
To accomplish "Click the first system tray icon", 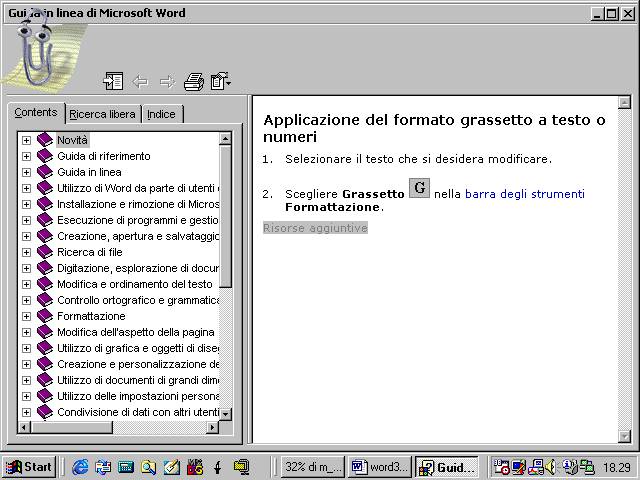I will 501,467.
